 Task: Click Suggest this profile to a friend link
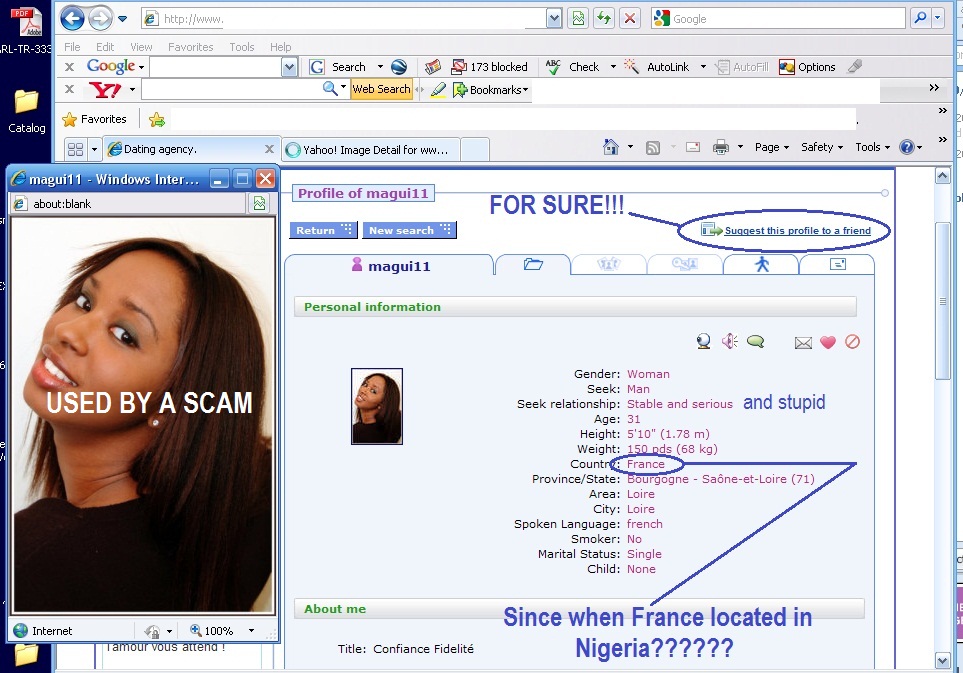[x=797, y=231]
